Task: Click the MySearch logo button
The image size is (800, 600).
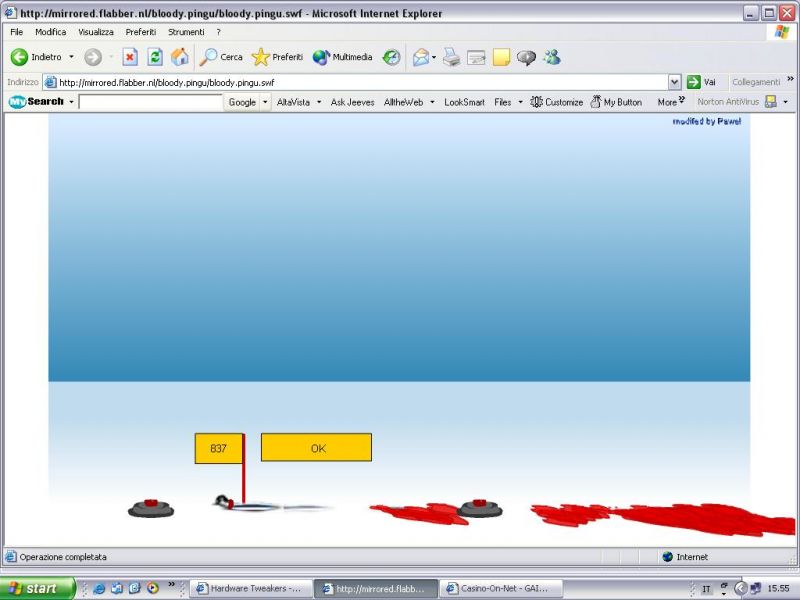Action: pyautogui.click(x=36, y=102)
